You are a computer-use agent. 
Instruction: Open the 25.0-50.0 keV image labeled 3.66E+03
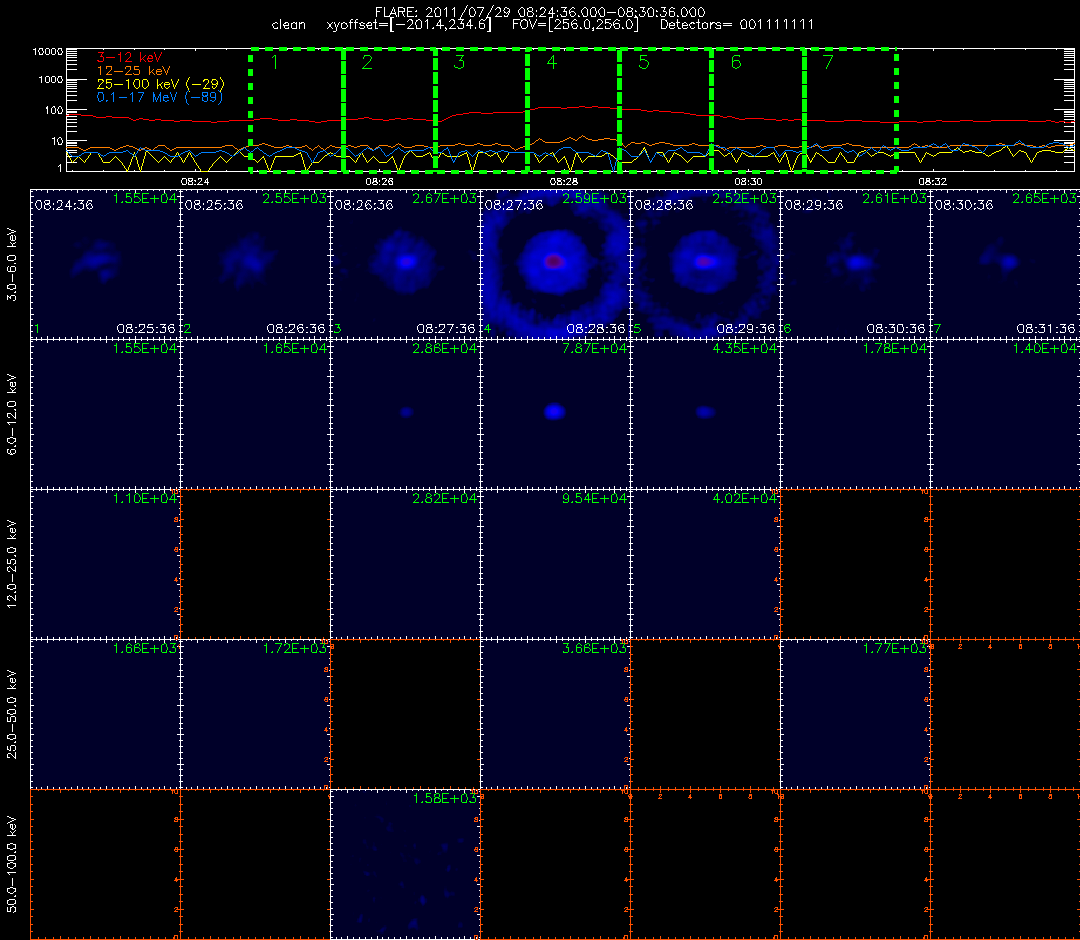tap(555, 713)
